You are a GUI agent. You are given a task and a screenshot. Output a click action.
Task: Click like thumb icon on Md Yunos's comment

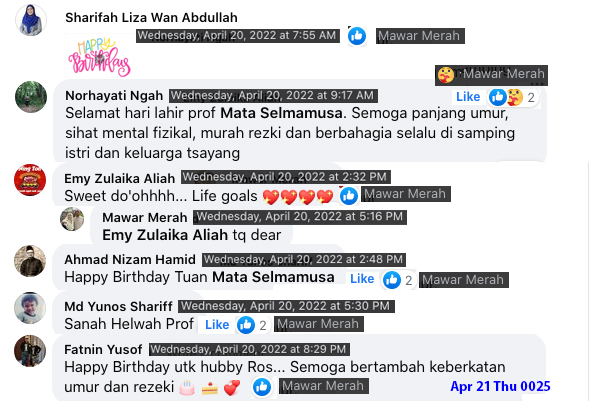click(x=246, y=325)
